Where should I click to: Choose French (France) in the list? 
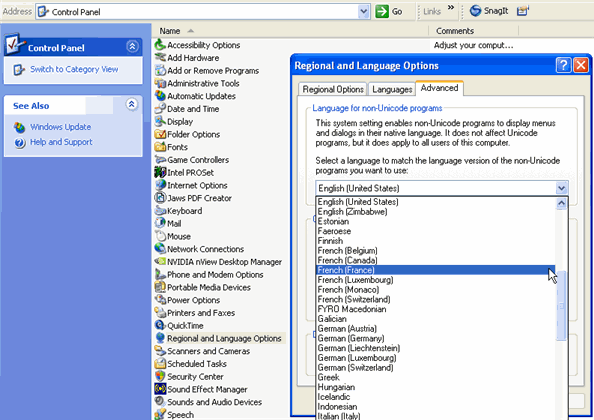tap(436, 270)
